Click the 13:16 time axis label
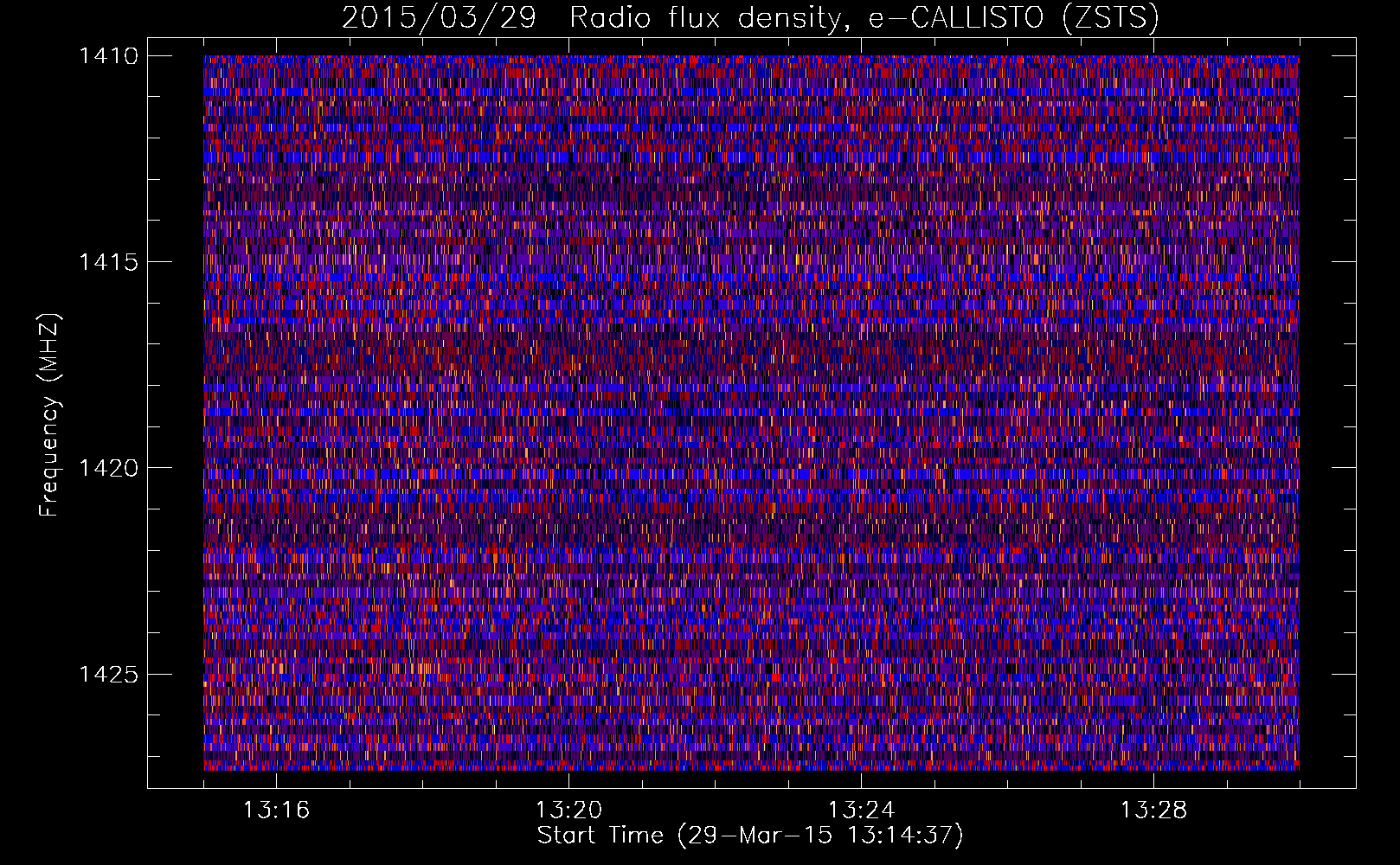The height and width of the screenshot is (865, 1400). click(276, 811)
